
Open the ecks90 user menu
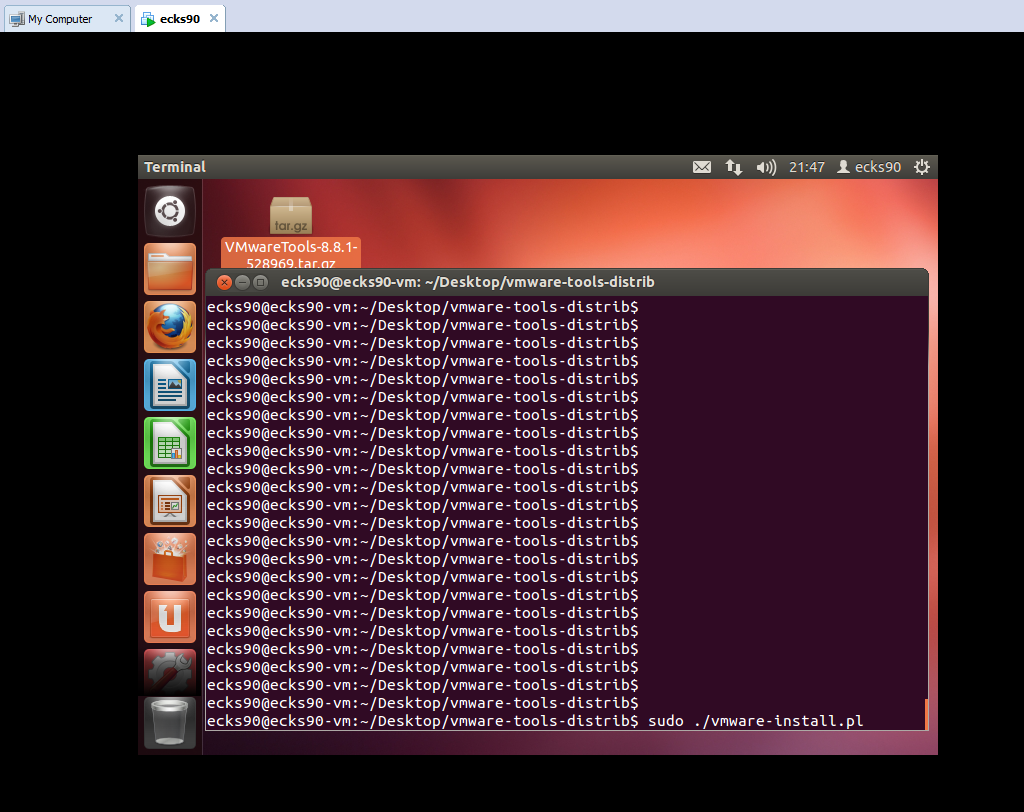[869, 167]
